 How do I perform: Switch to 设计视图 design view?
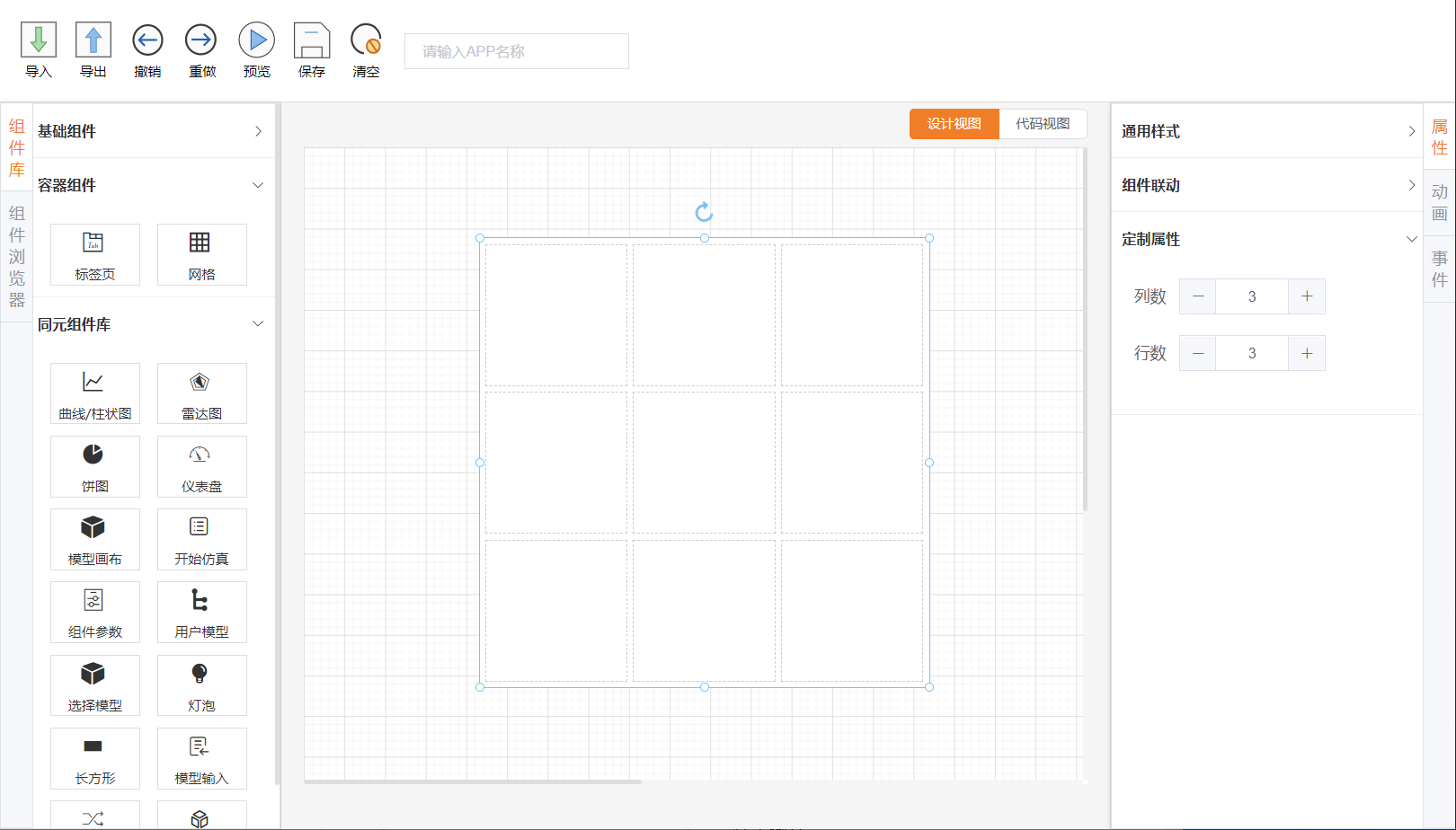point(954,124)
